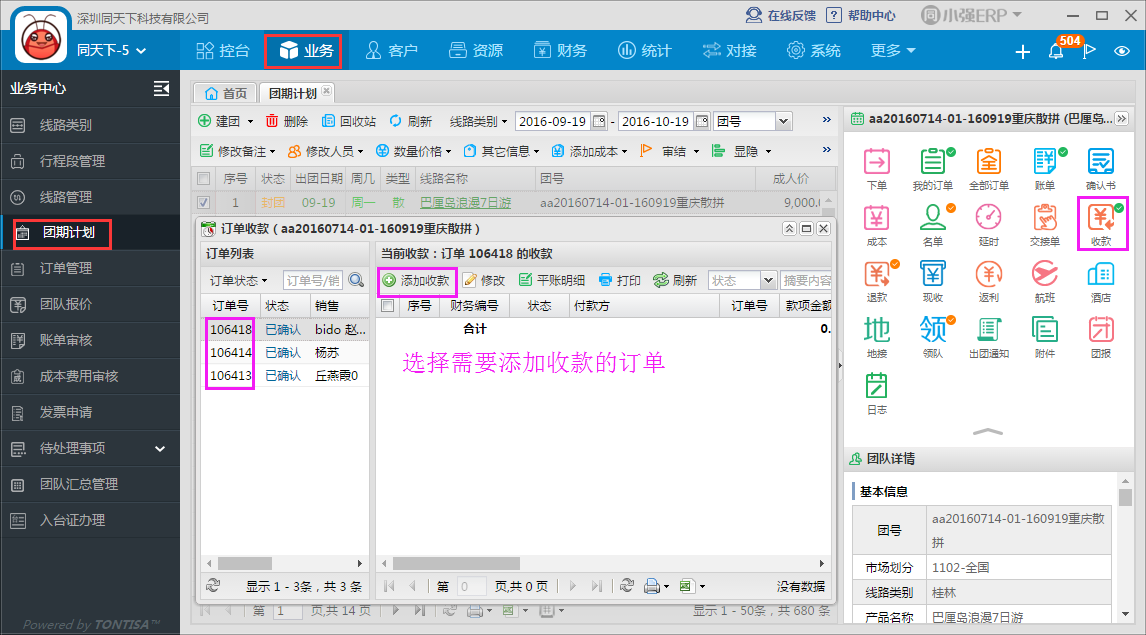Open 更多 menu in top navigation

(892, 50)
